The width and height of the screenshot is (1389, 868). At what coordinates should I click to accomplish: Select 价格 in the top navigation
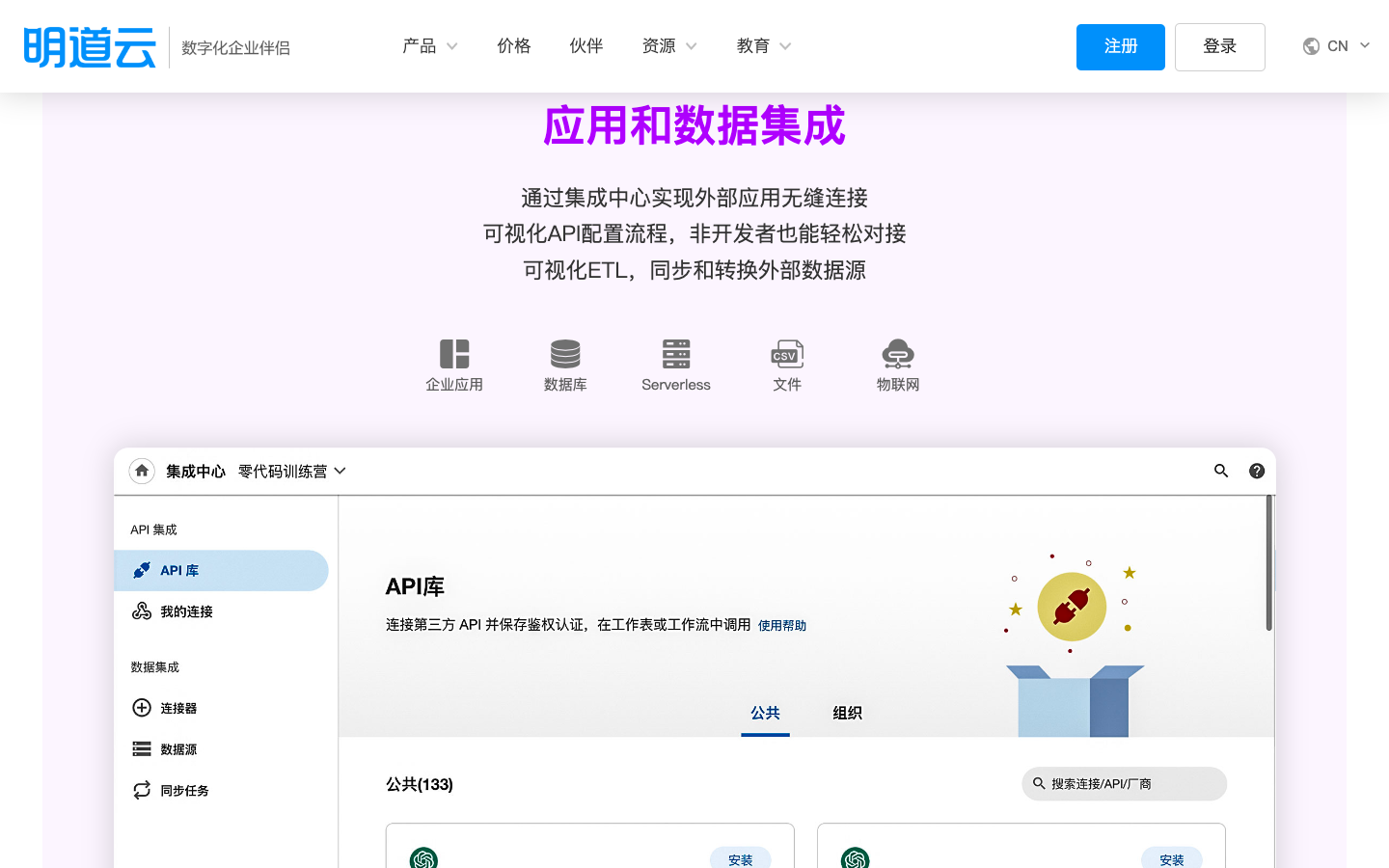513,45
